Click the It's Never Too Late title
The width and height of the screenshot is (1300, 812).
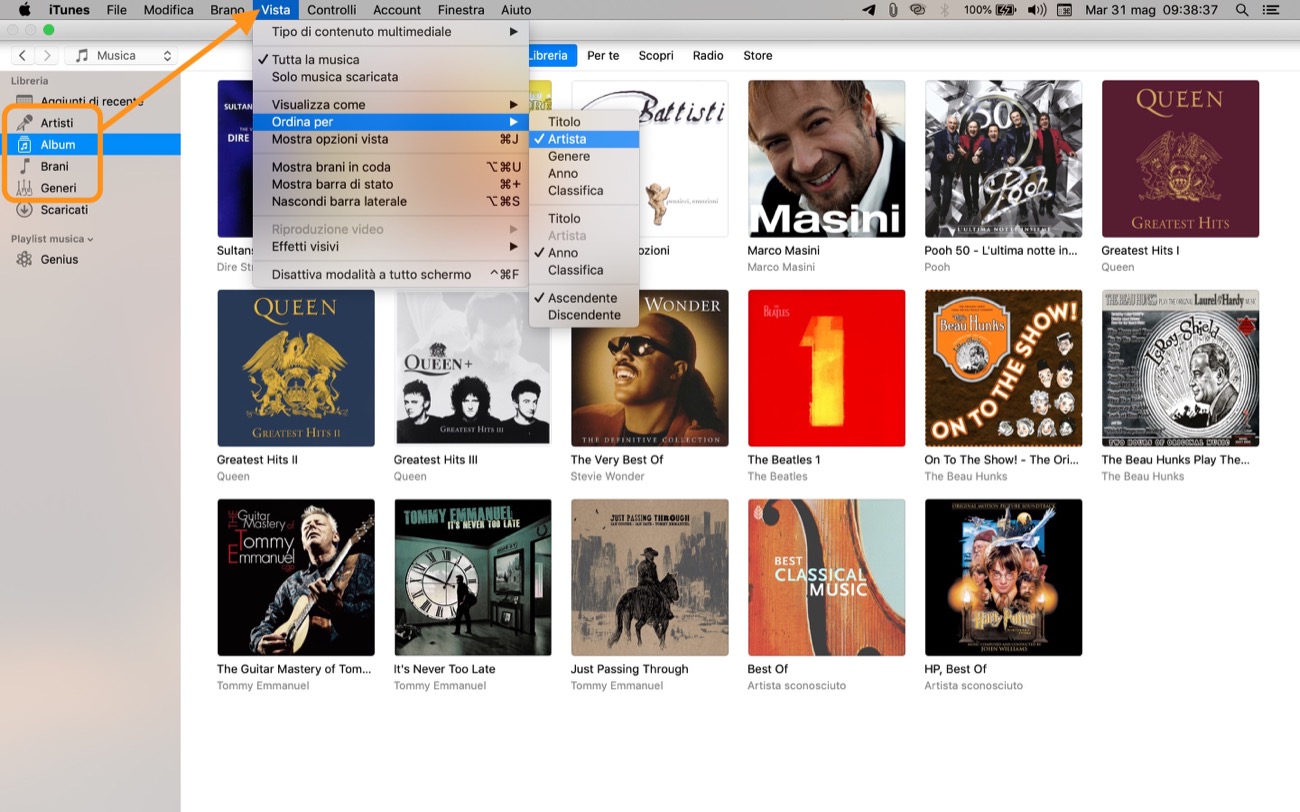(x=445, y=670)
